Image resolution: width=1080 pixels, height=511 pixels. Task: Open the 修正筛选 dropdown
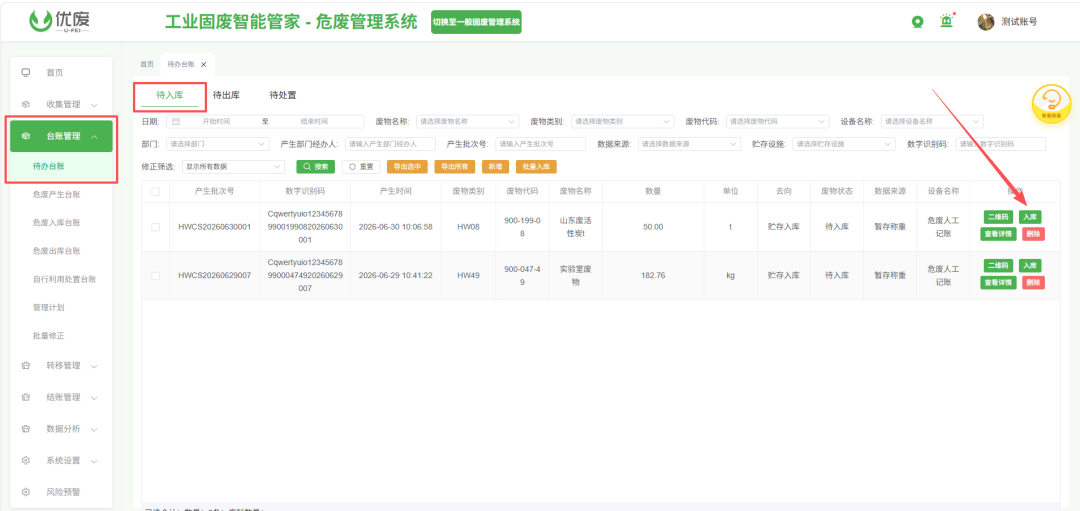click(x=233, y=167)
